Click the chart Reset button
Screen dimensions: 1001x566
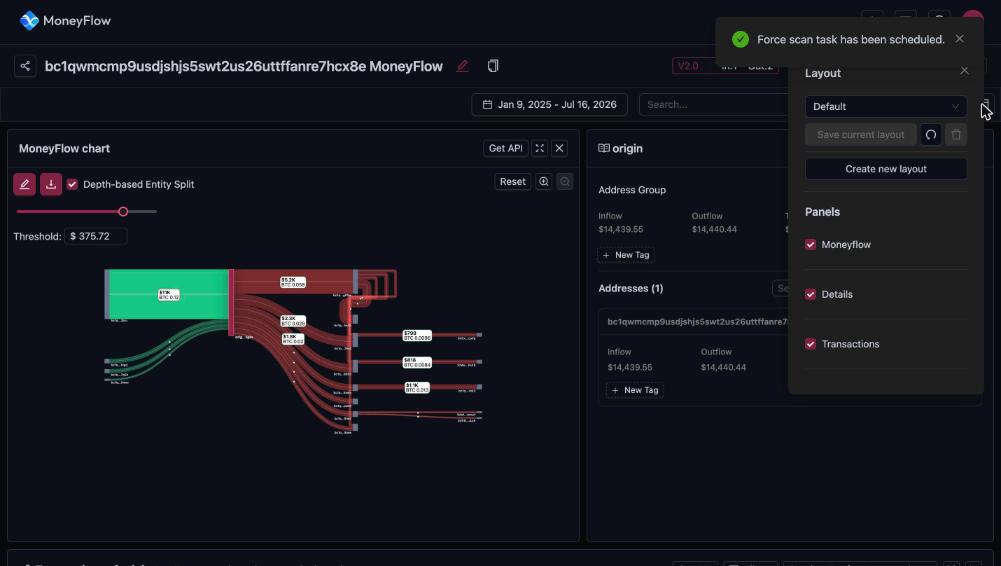tap(513, 182)
